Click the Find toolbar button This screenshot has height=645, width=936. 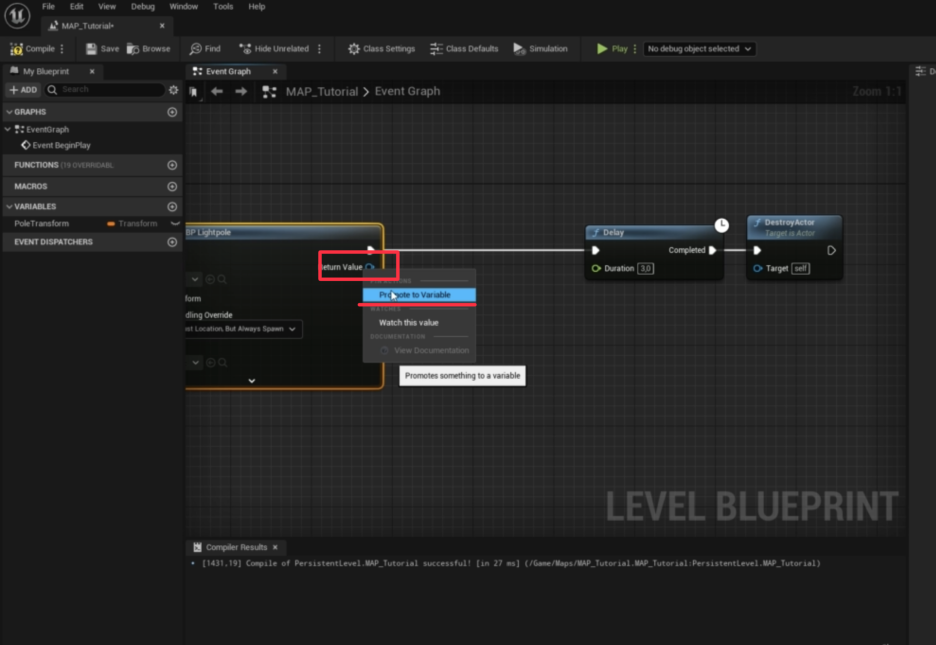205,49
